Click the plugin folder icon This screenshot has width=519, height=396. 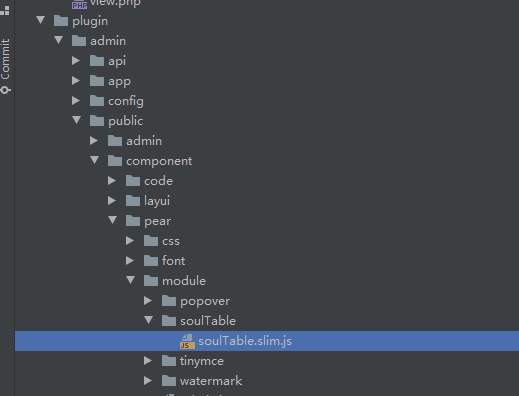pos(61,21)
